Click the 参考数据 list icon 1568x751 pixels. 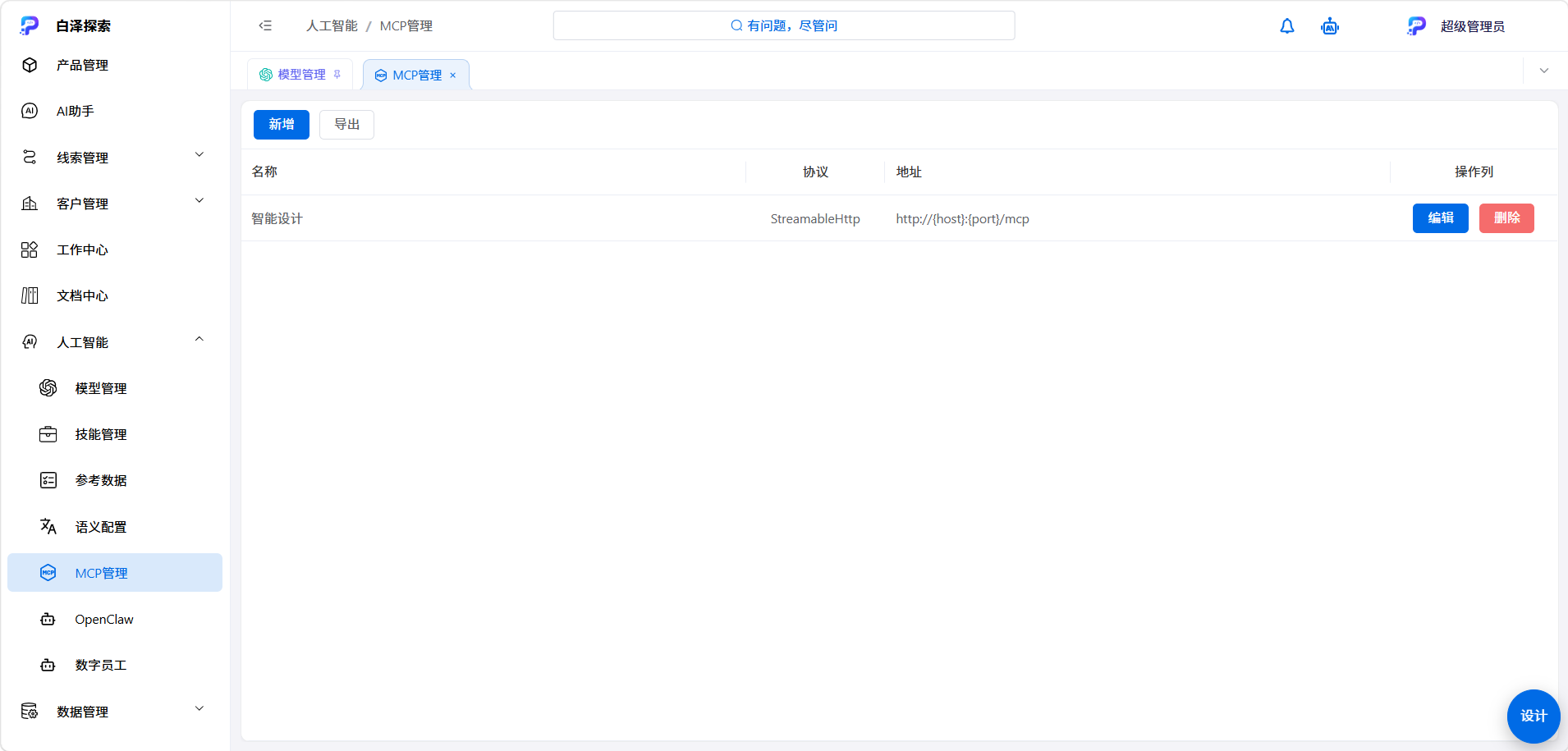pos(48,480)
